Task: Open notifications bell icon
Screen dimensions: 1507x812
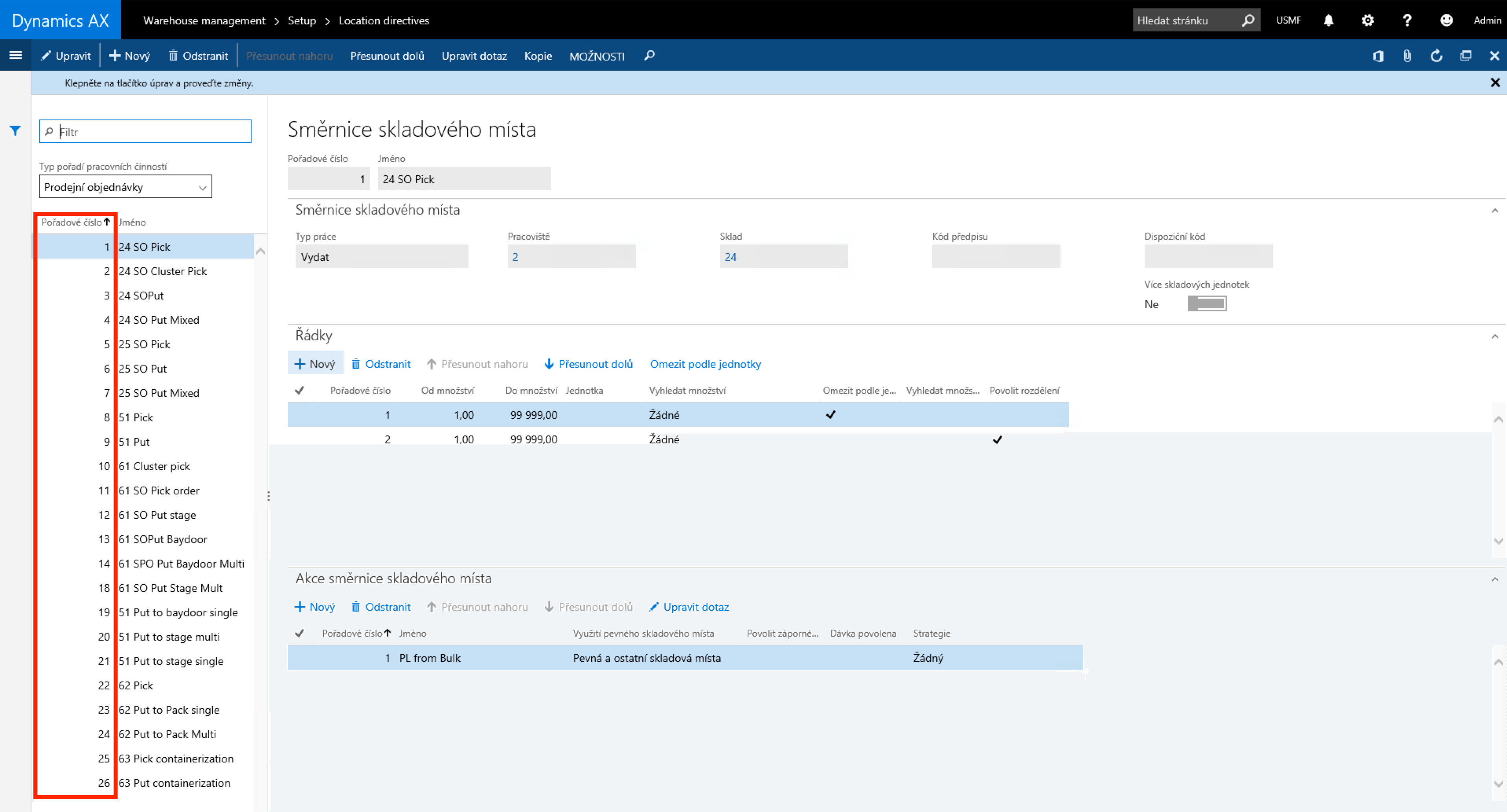Action: pyautogui.click(x=1328, y=20)
